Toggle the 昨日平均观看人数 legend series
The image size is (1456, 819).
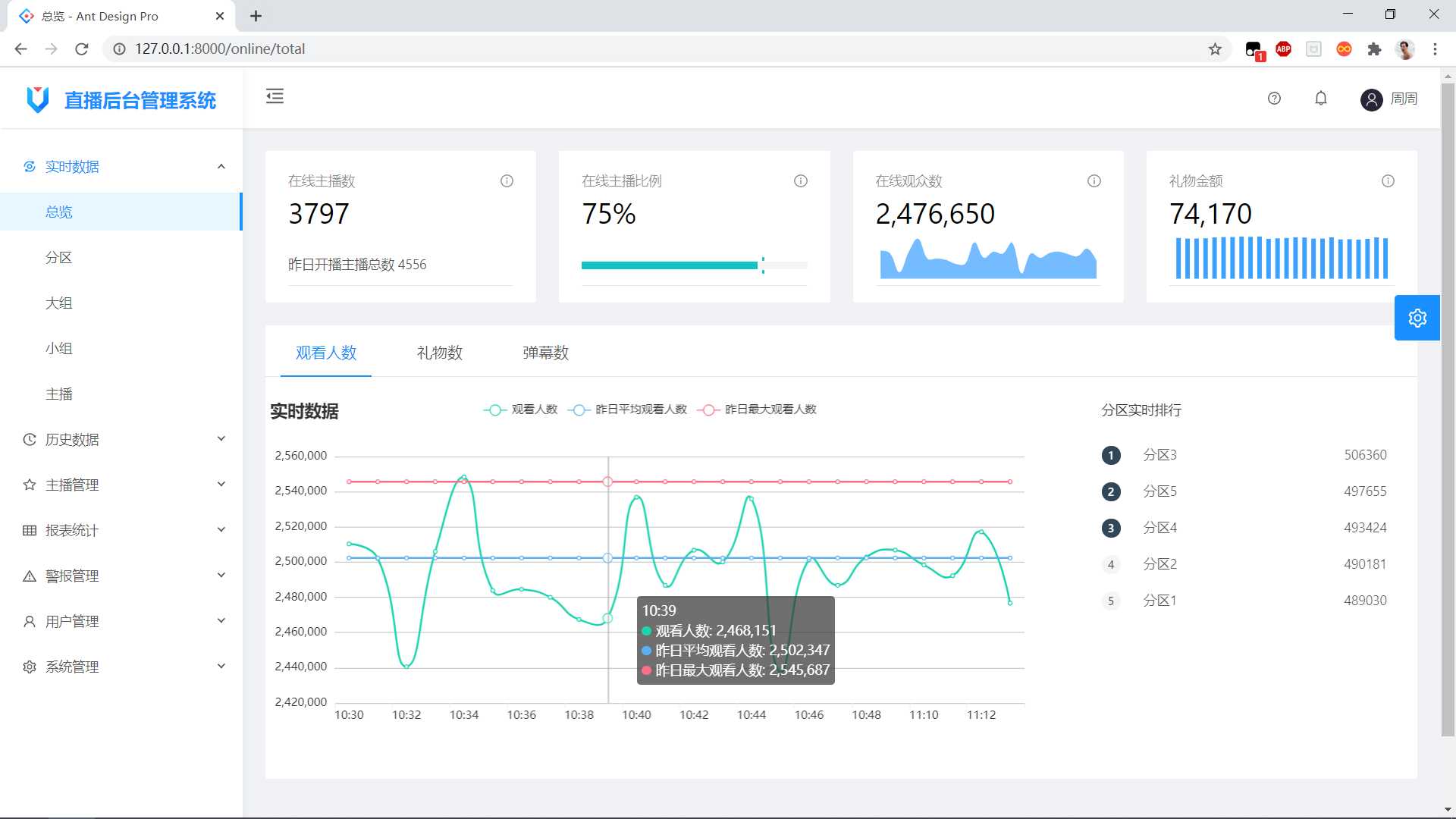[x=628, y=409]
